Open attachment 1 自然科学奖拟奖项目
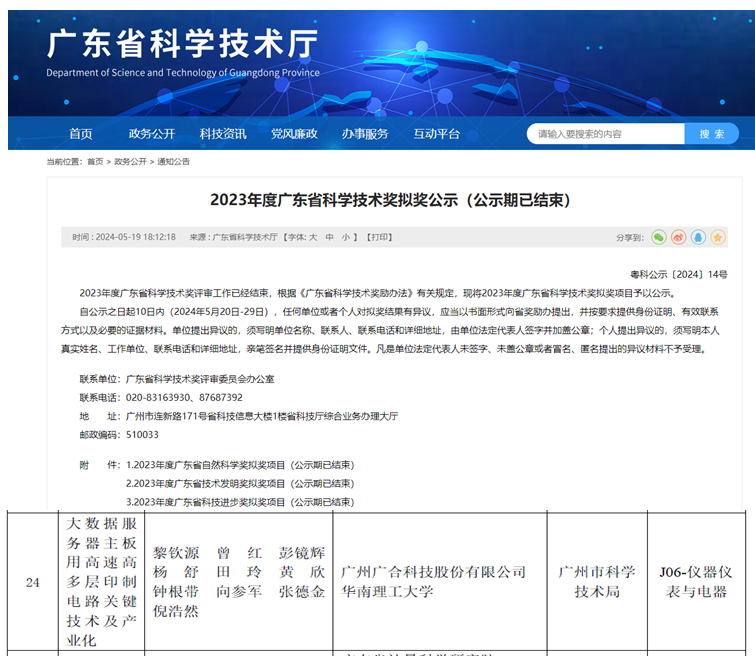 pos(240,465)
